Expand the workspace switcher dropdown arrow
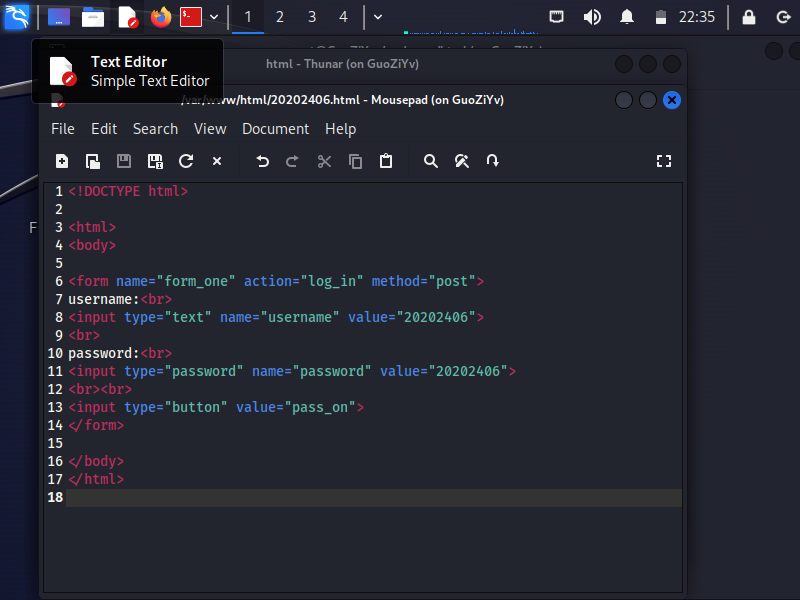Viewport: 800px width, 600px height. [x=378, y=17]
